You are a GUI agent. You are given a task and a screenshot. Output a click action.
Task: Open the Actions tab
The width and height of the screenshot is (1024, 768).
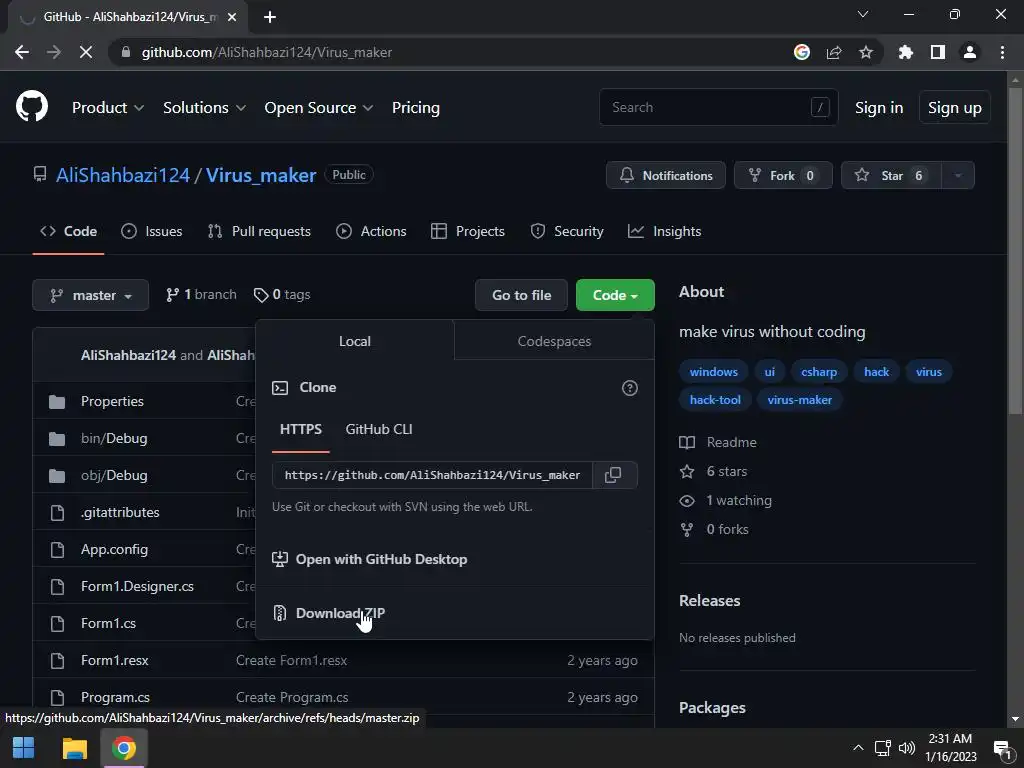pyautogui.click(x=371, y=231)
